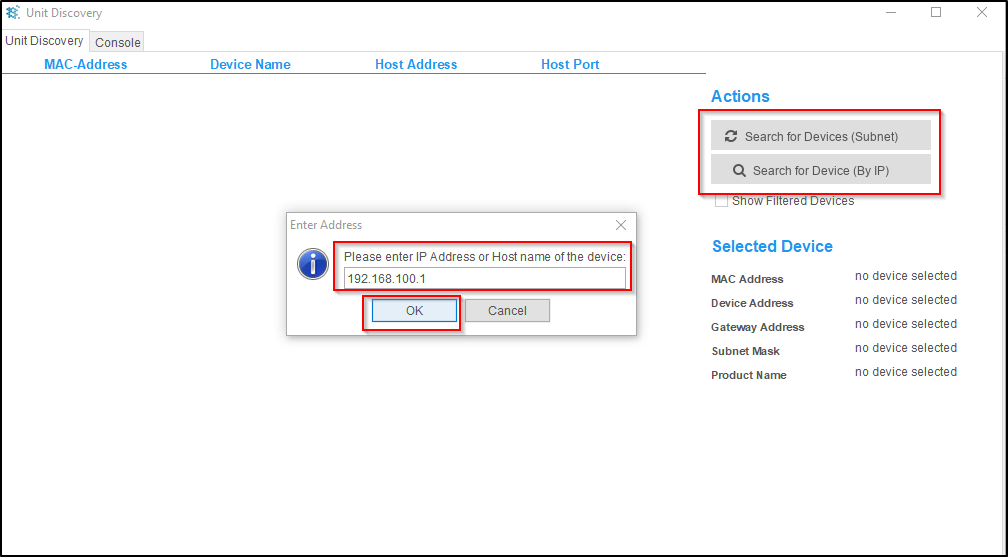
Task: Click the IP address field containing 192.168.100.1
Action: (x=485, y=278)
